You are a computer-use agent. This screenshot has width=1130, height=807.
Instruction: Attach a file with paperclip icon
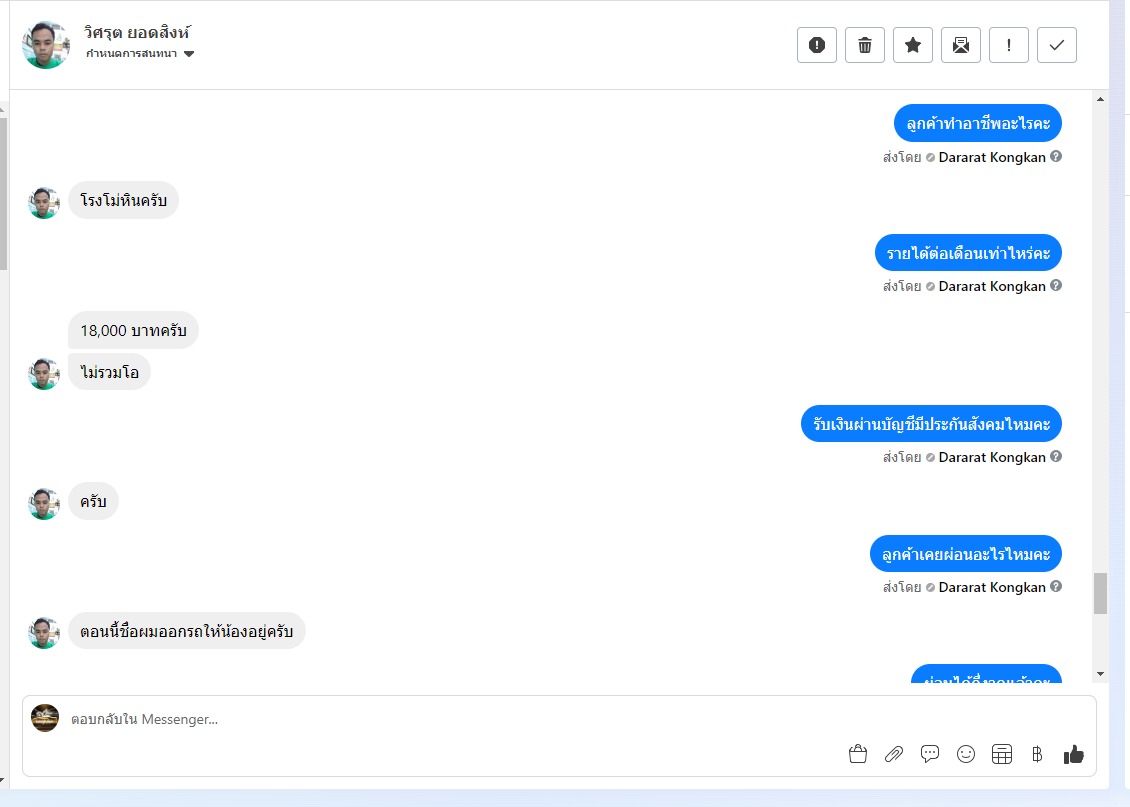(x=894, y=754)
